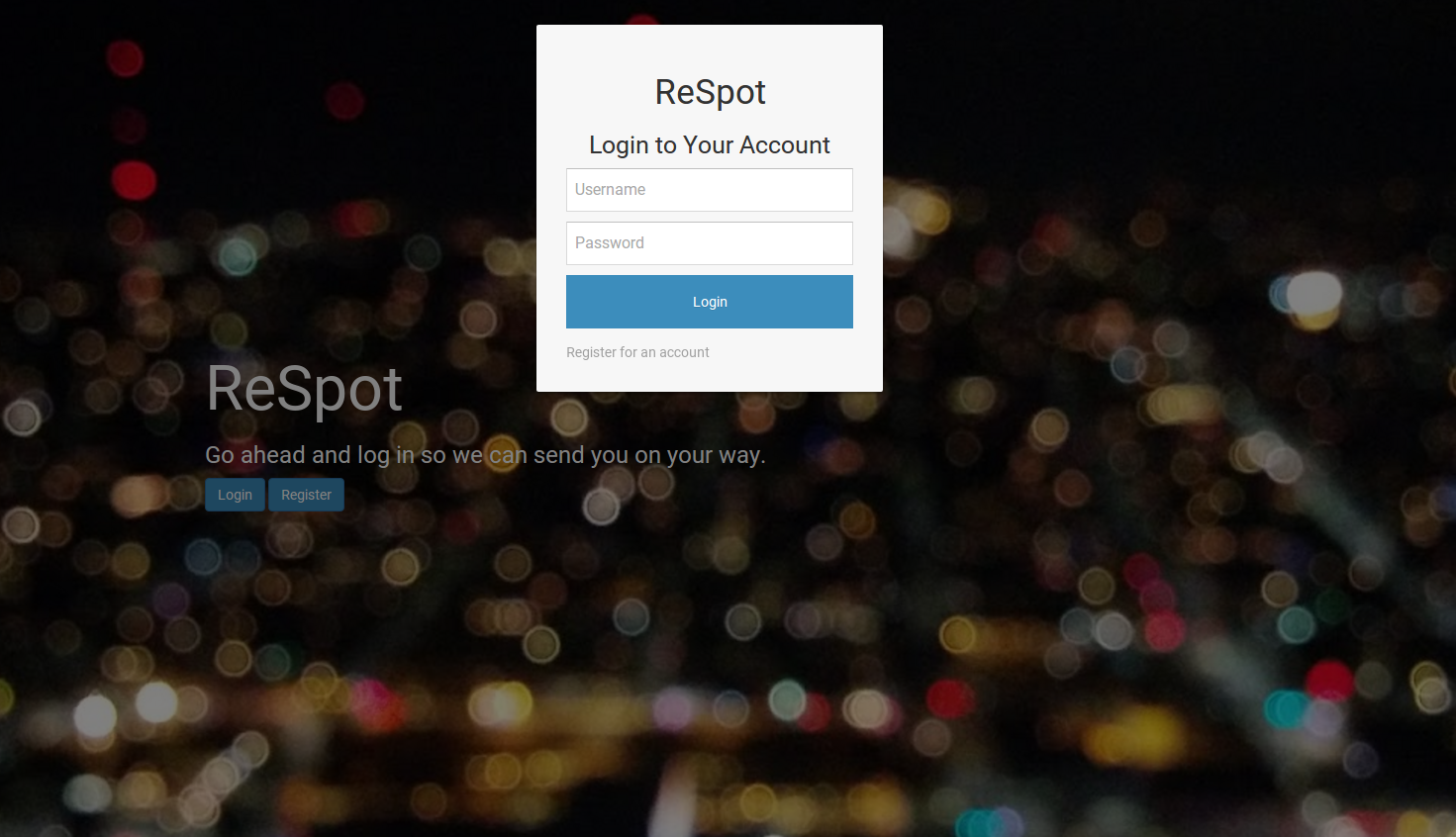The width and height of the screenshot is (1456, 837).
Task: Place the cursor in the Username box
Action: coord(709,190)
